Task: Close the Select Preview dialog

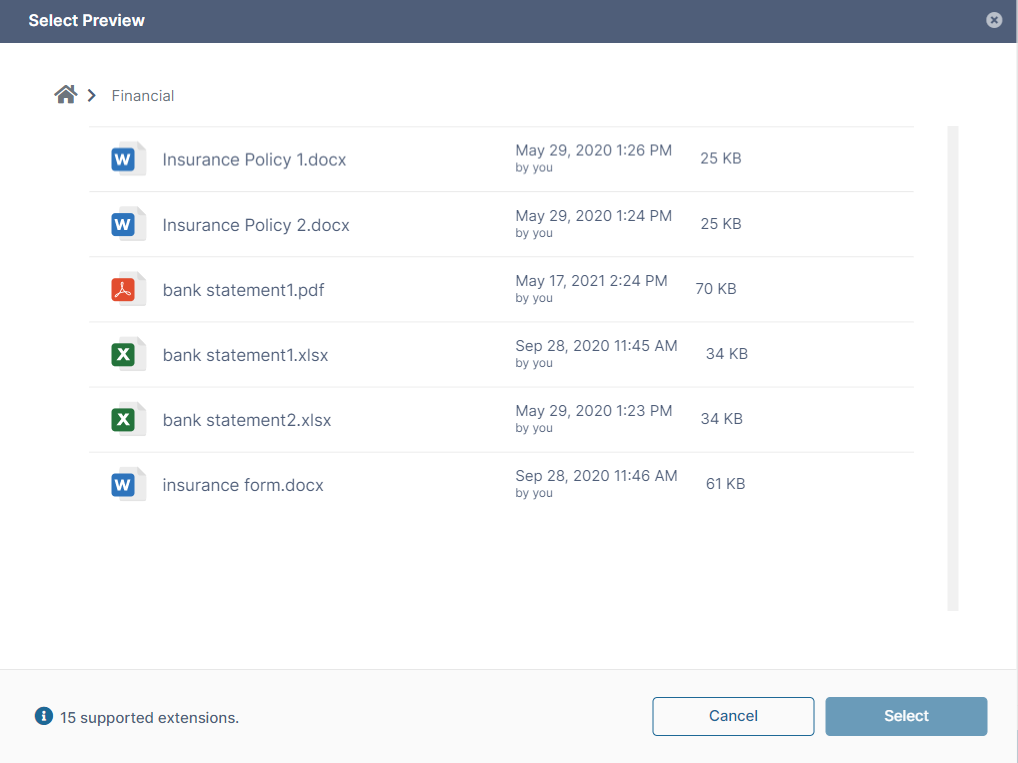Action: click(x=993, y=20)
